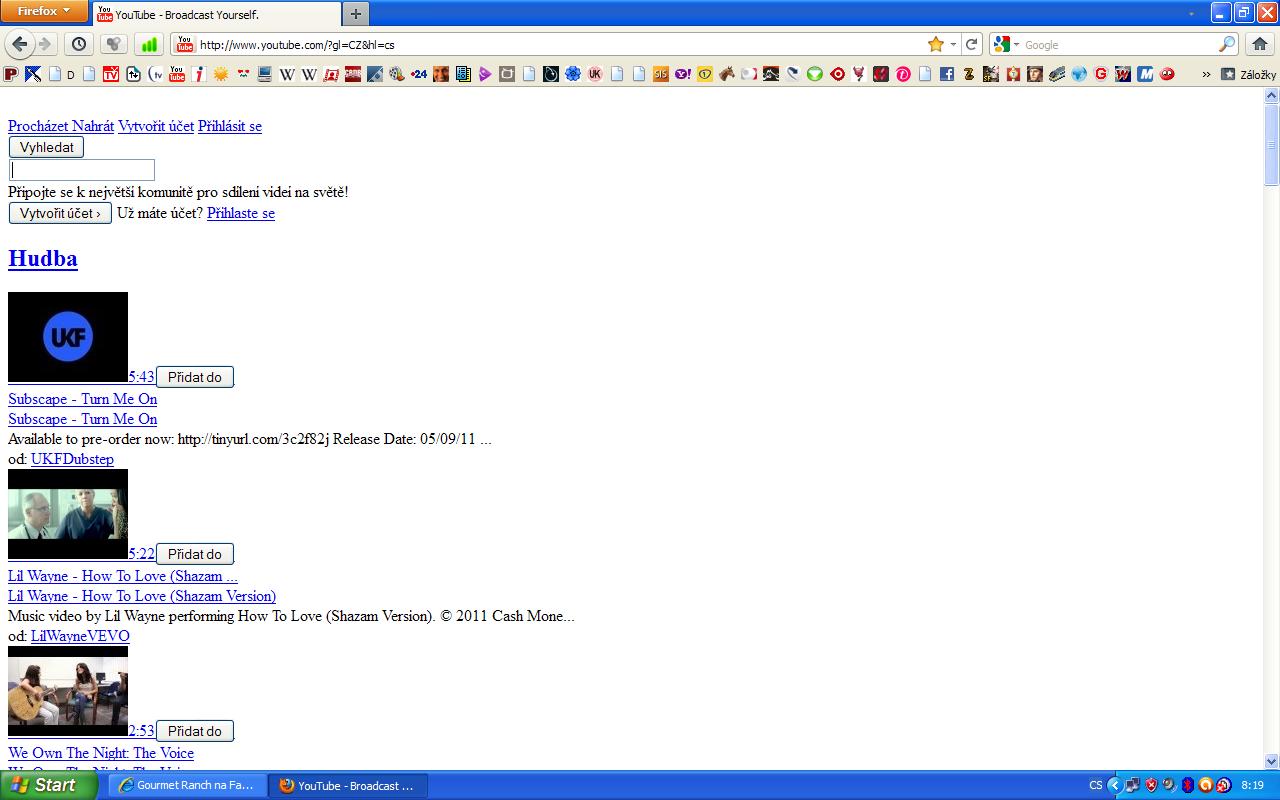Open the search engine selector dropdown

(1005, 44)
